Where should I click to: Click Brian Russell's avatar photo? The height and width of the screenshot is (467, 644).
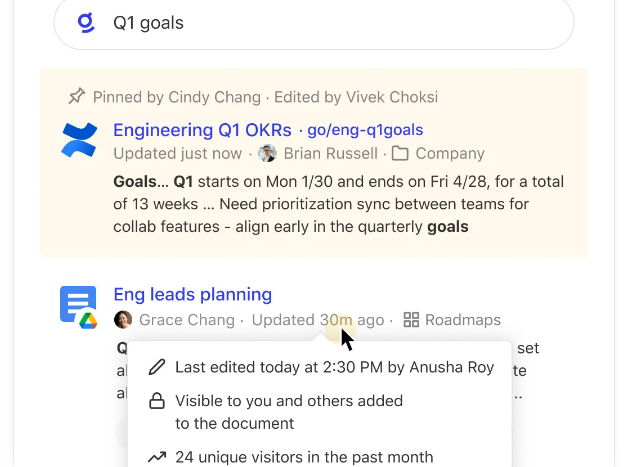coord(267,154)
